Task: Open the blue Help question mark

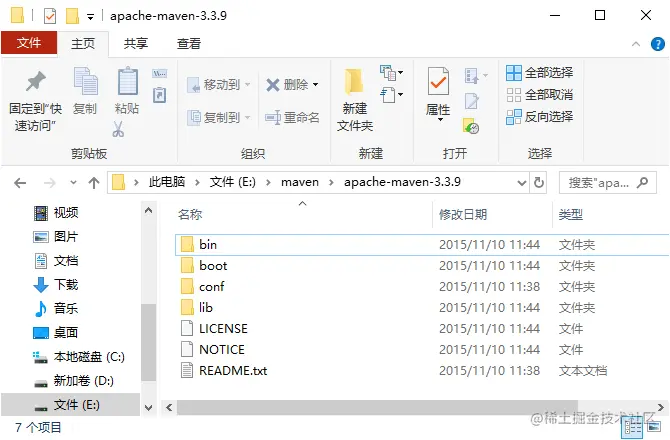Action: [658, 44]
